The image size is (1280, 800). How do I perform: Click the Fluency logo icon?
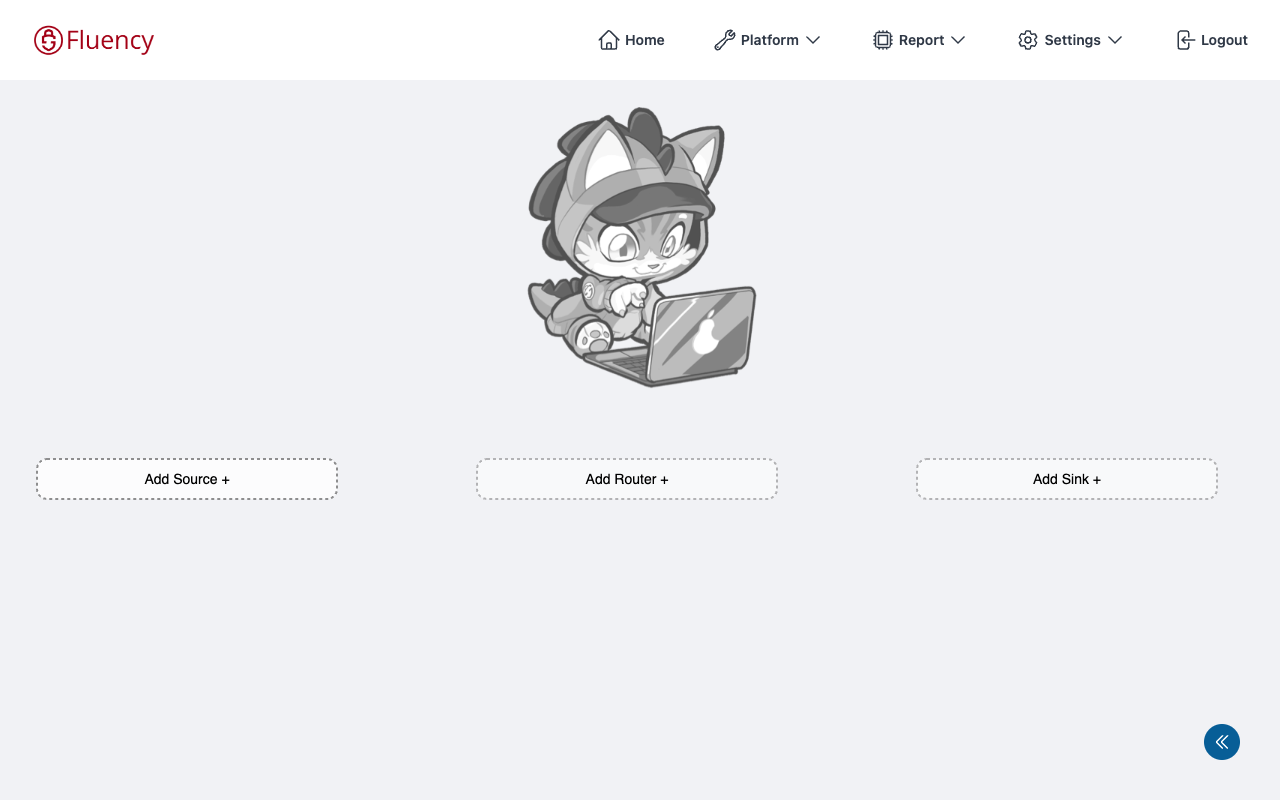tap(48, 40)
